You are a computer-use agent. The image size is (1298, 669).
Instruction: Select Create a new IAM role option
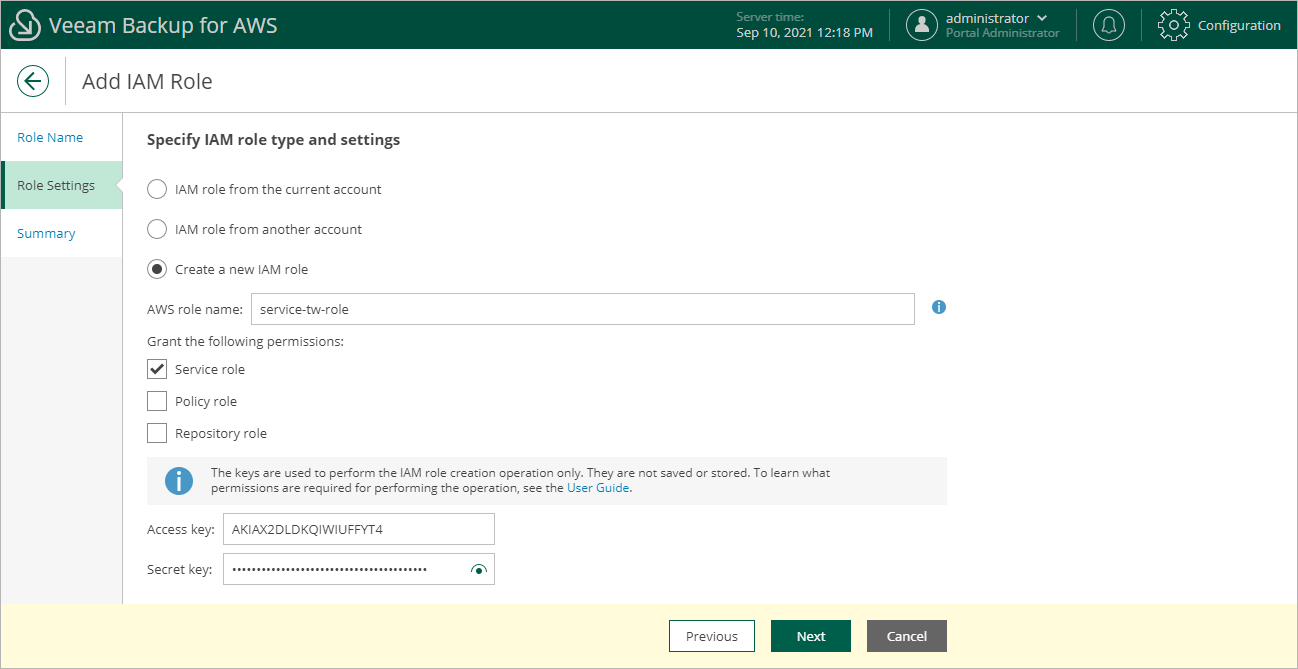tap(157, 269)
